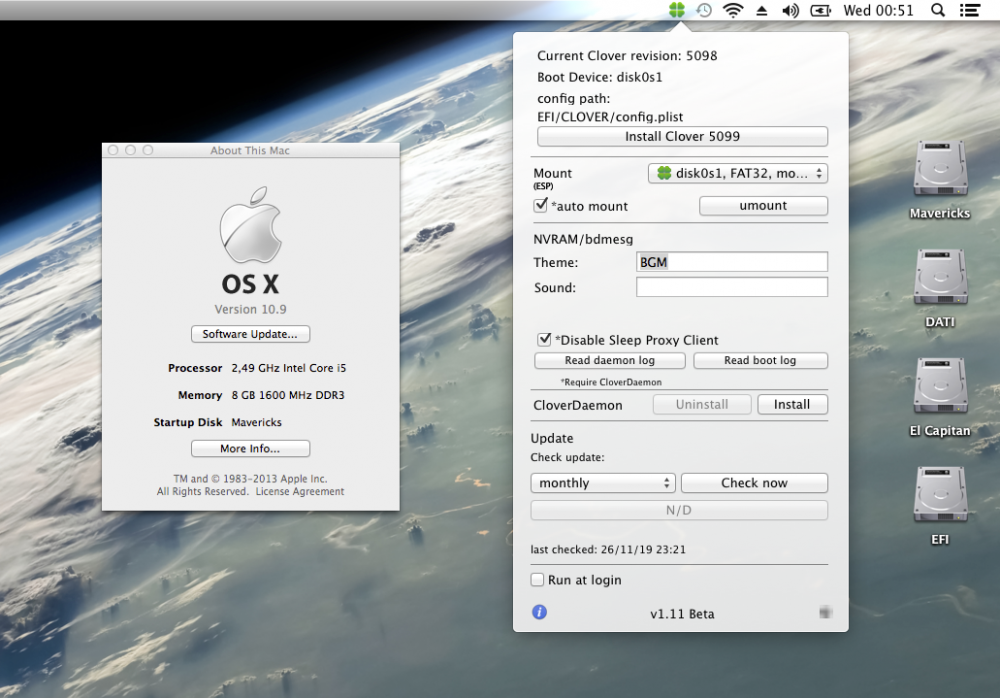Viewport: 1000px width, 698px height.
Task: Click the Apple logo in About This Mac
Action: (x=250, y=225)
